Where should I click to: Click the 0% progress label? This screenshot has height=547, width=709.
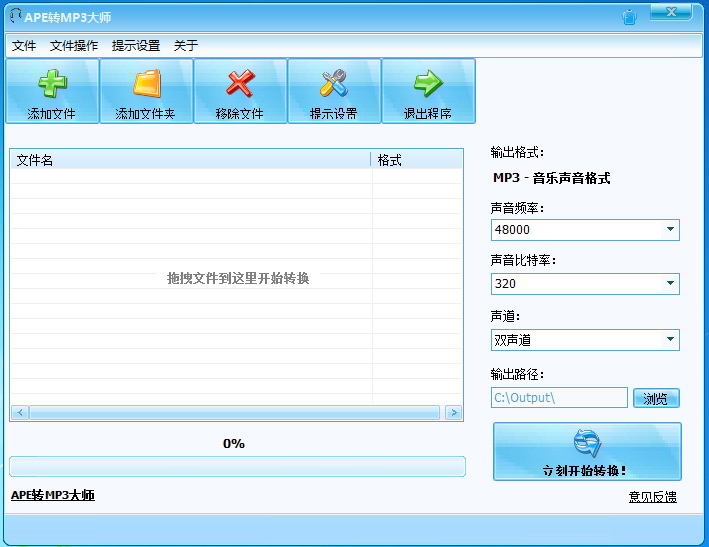click(x=234, y=444)
